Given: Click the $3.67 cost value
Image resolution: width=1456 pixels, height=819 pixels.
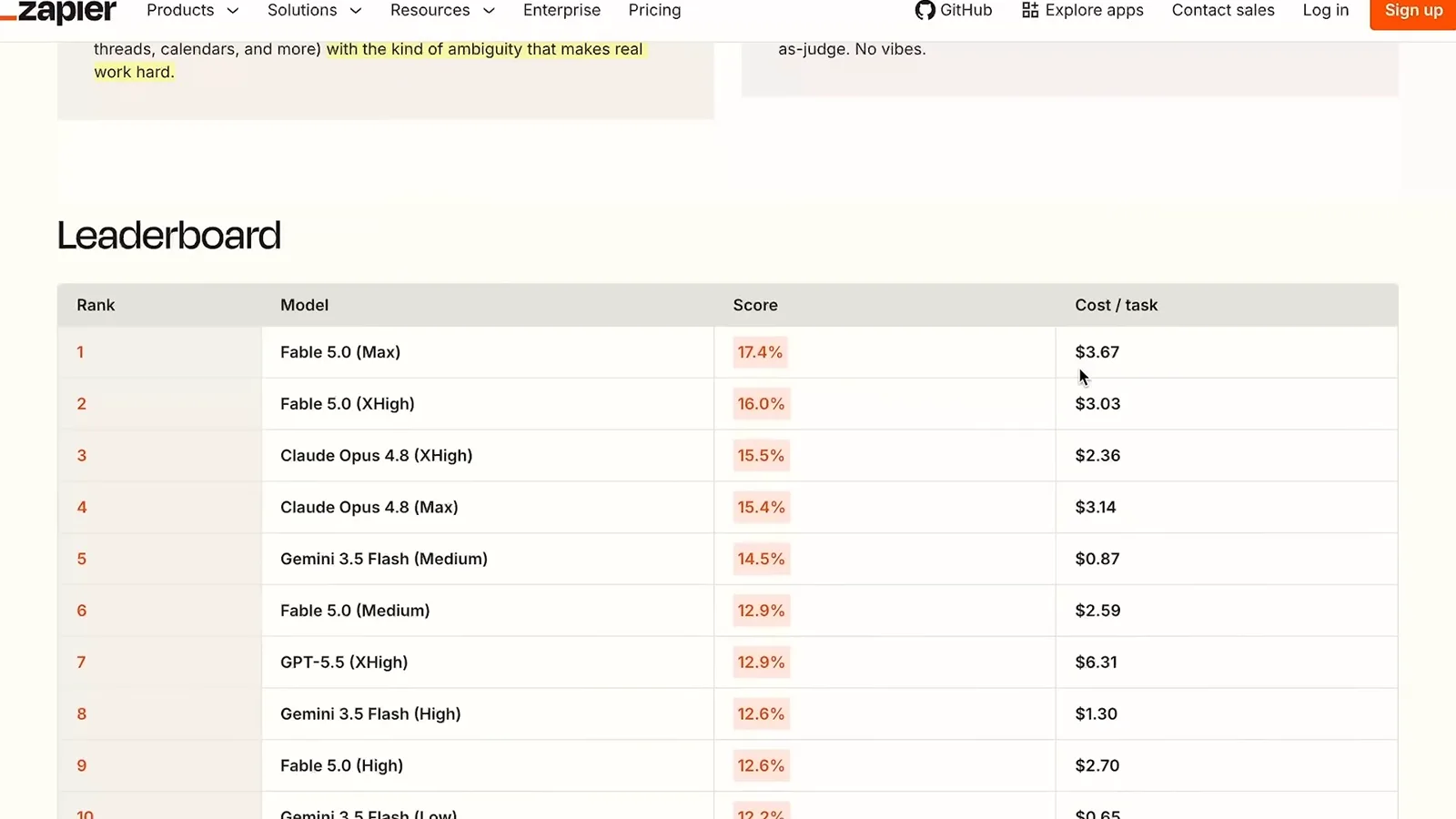Looking at the screenshot, I should point(1097,352).
